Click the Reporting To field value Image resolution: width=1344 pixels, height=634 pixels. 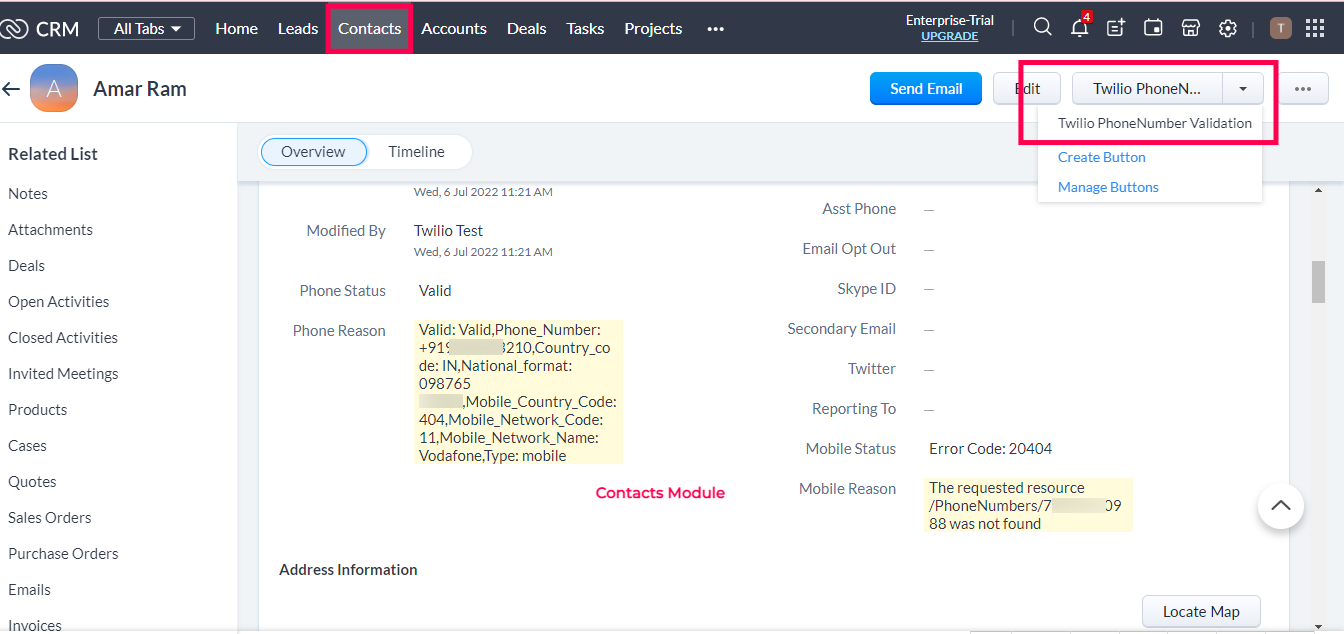[x=929, y=409]
